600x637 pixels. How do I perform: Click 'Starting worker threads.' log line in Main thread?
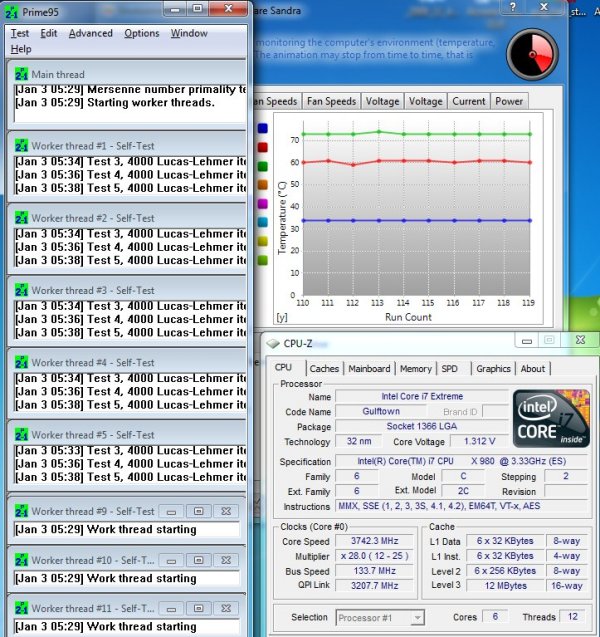point(115,102)
